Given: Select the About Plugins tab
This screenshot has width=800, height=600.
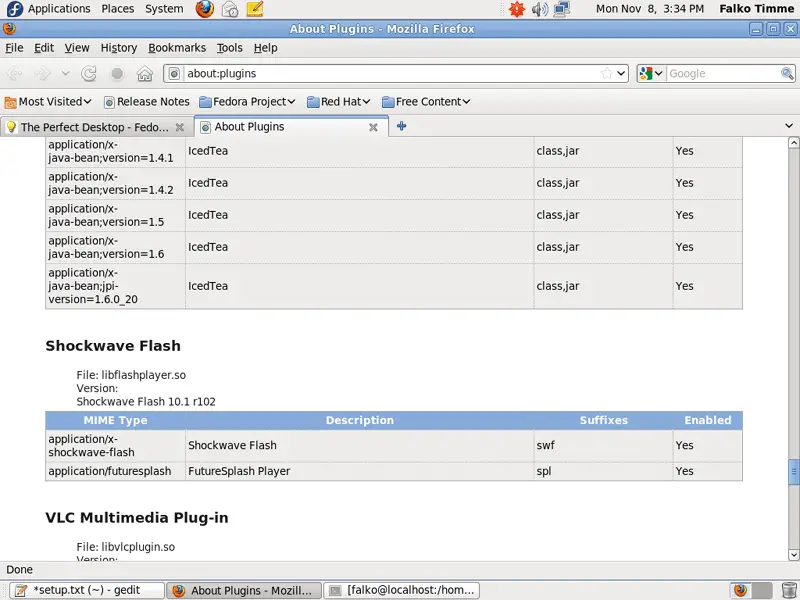Looking at the screenshot, I should (x=291, y=127).
